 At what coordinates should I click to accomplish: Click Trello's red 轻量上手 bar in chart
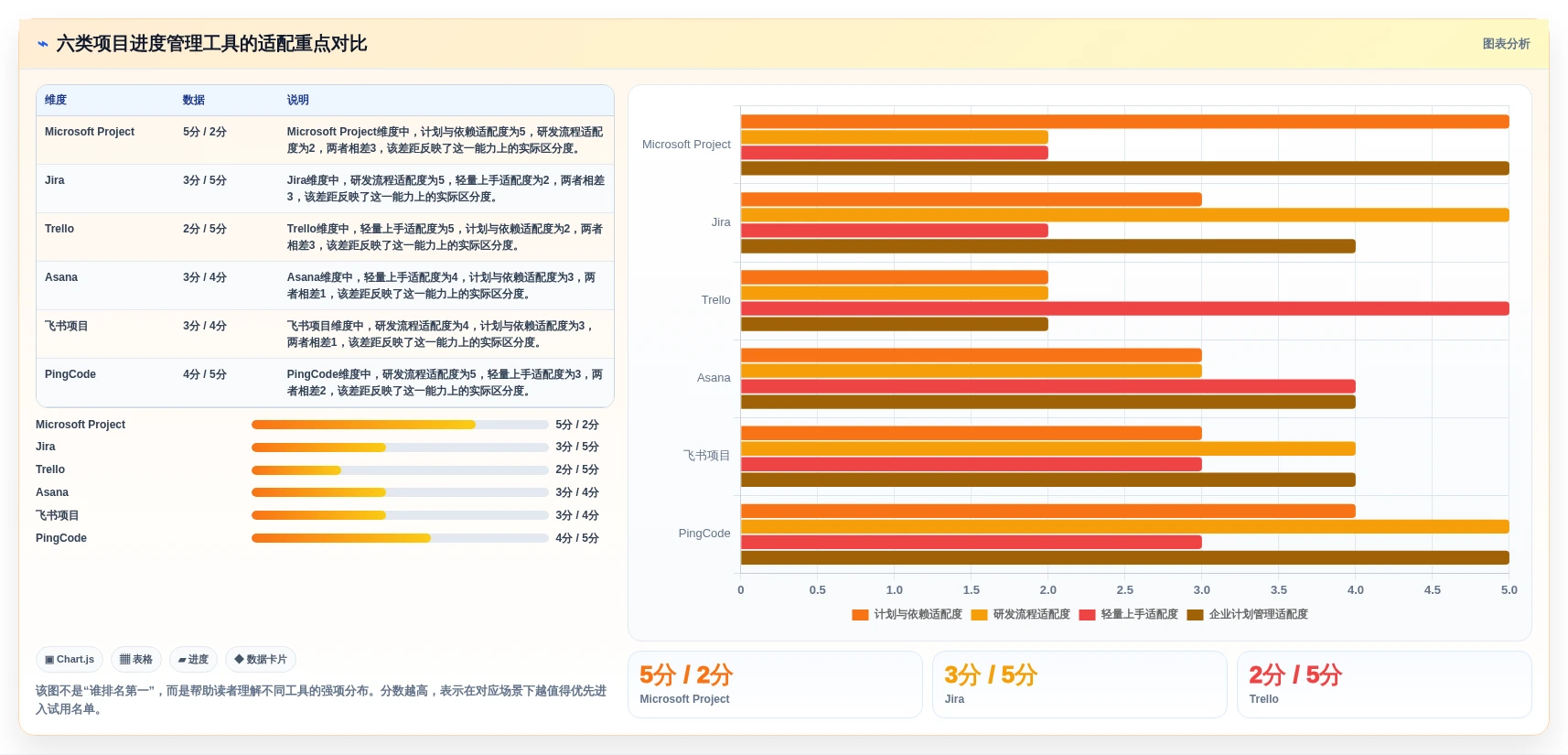[1124, 308]
